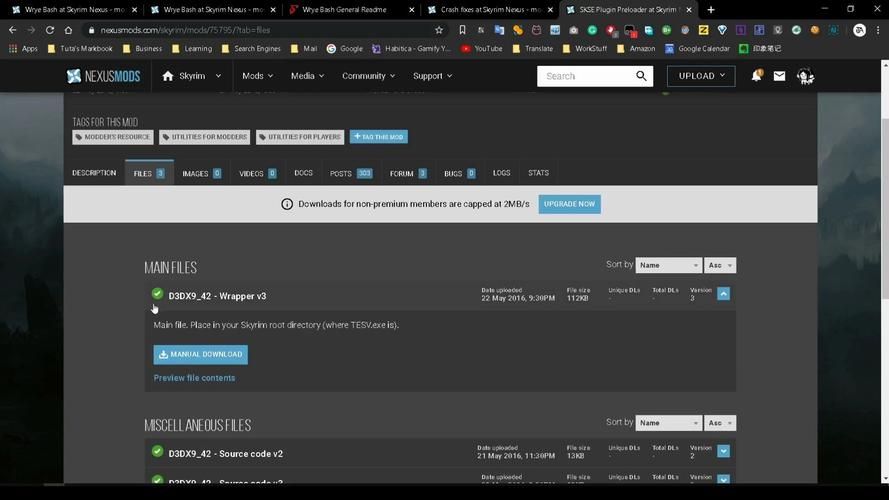Viewport: 889px width, 500px height.
Task: Open the Main Files sort-by Name dropdown
Action: (x=668, y=265)
